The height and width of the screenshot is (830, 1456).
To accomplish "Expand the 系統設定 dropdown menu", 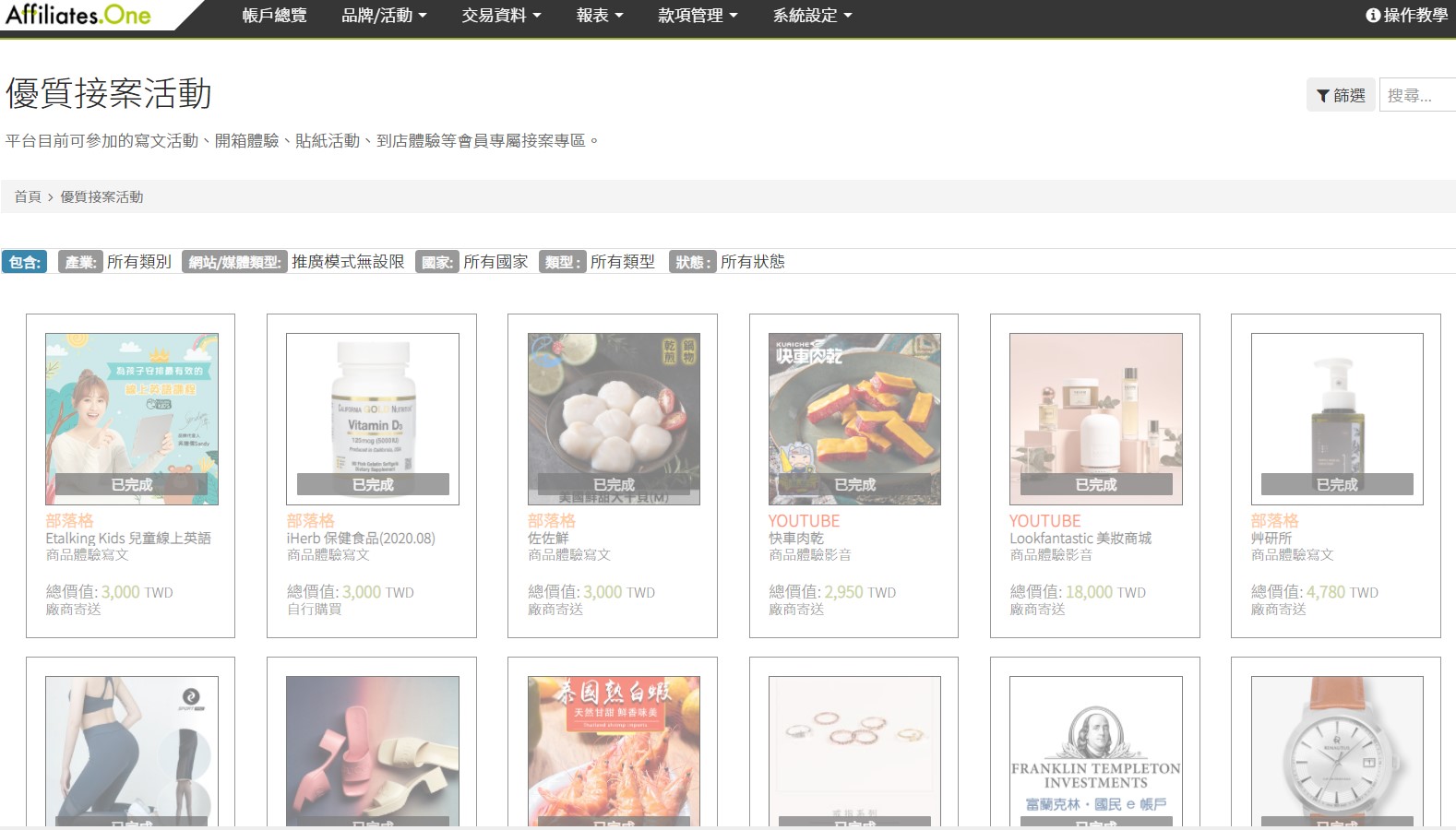I will [x=812, y=16].
